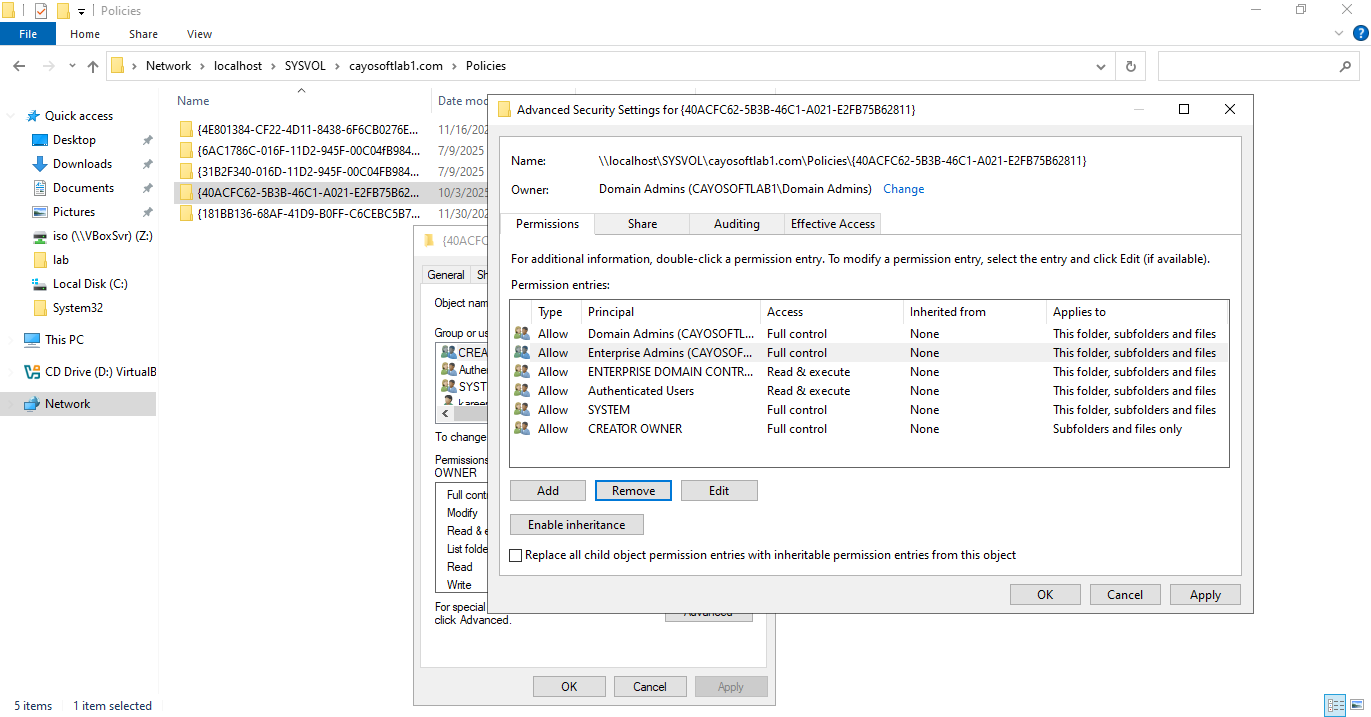The image size is (1371, 717).
Task: Click the Refresh icon beside address bar
Action: (1130, 66)
